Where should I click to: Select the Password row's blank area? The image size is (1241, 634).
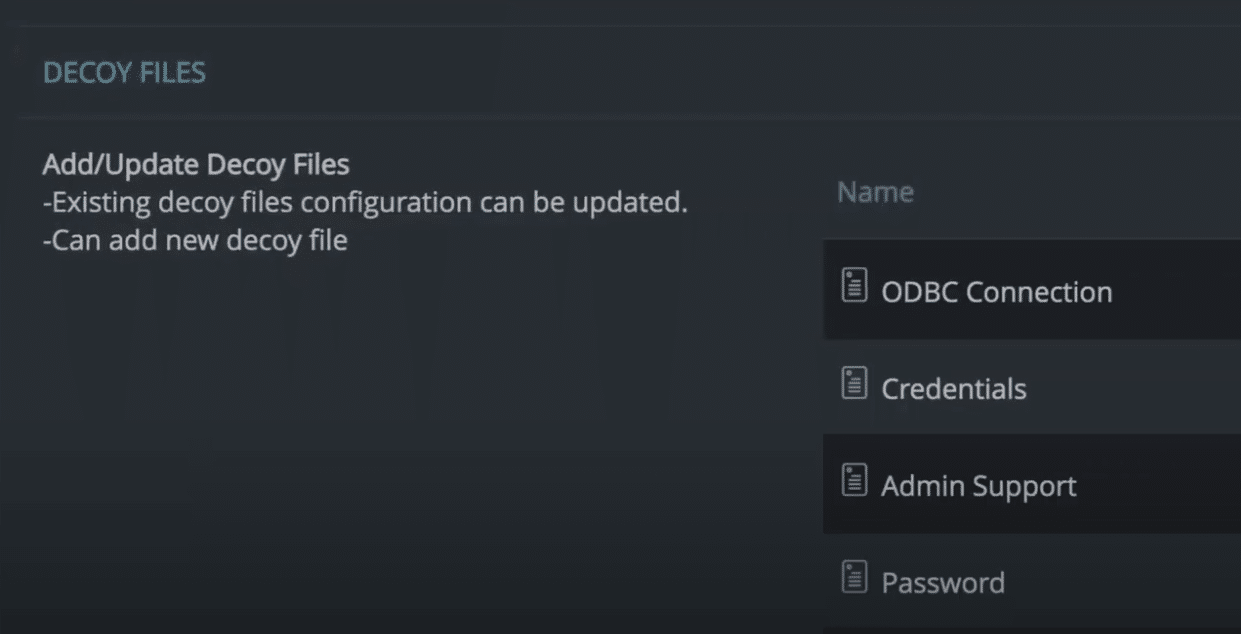(x=1125, y=582)
